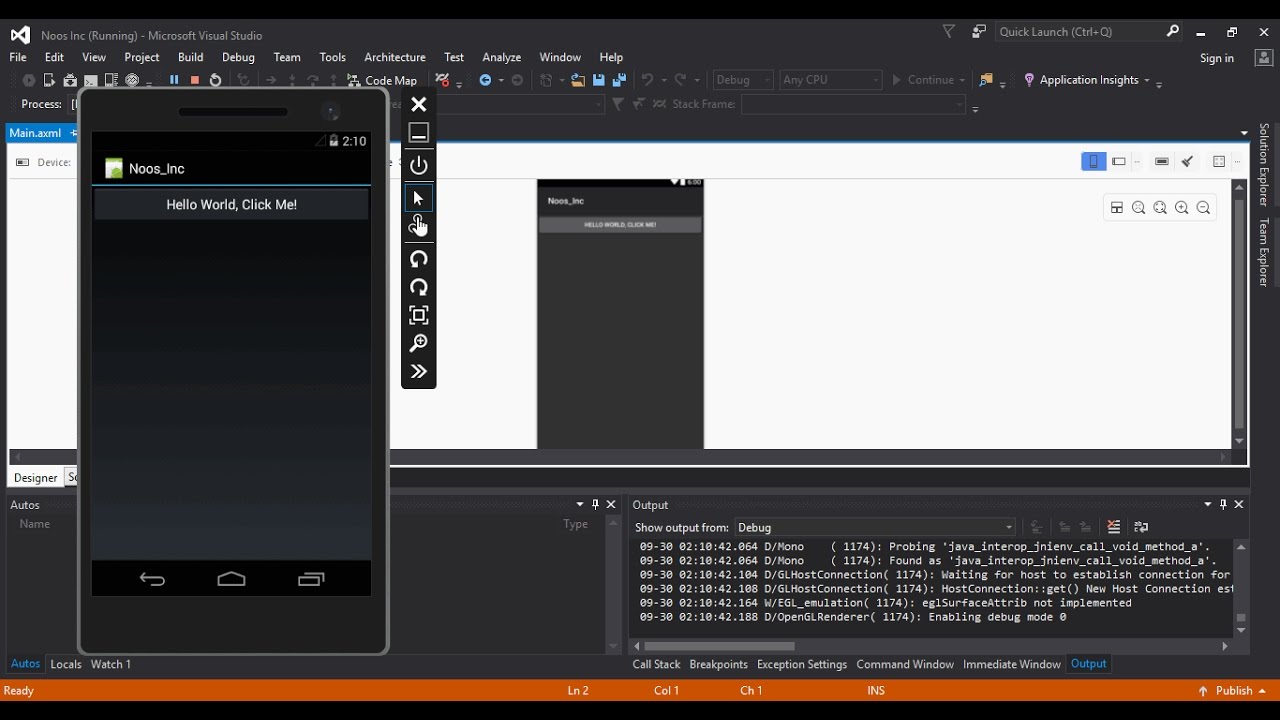The width and height of the screenshot is (1280, 720).
Task: Open the Architecture menu
Action: tap(394, 57)
